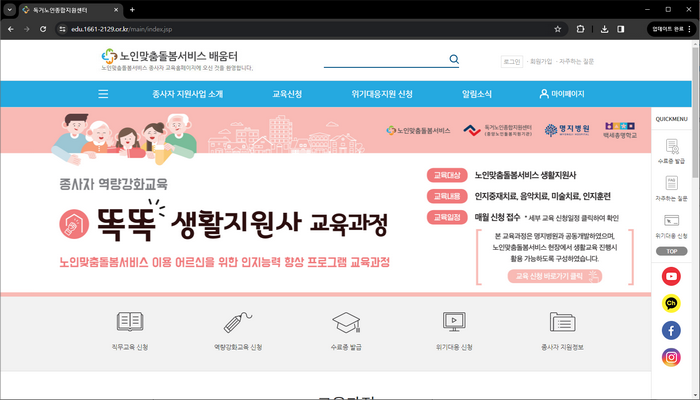Screen dimensions: 700x400
Task: Click the site search input field
Action: pos(385,60)
